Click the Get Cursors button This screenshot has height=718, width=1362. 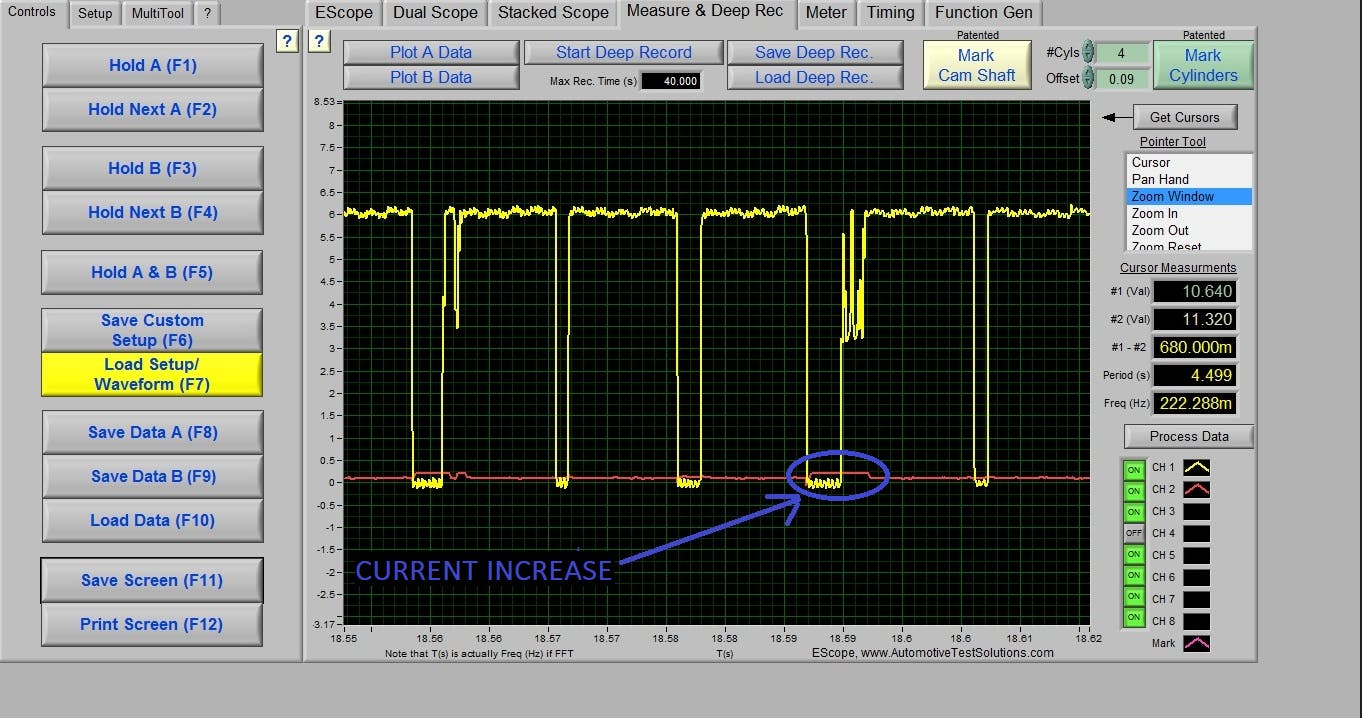1184,117
